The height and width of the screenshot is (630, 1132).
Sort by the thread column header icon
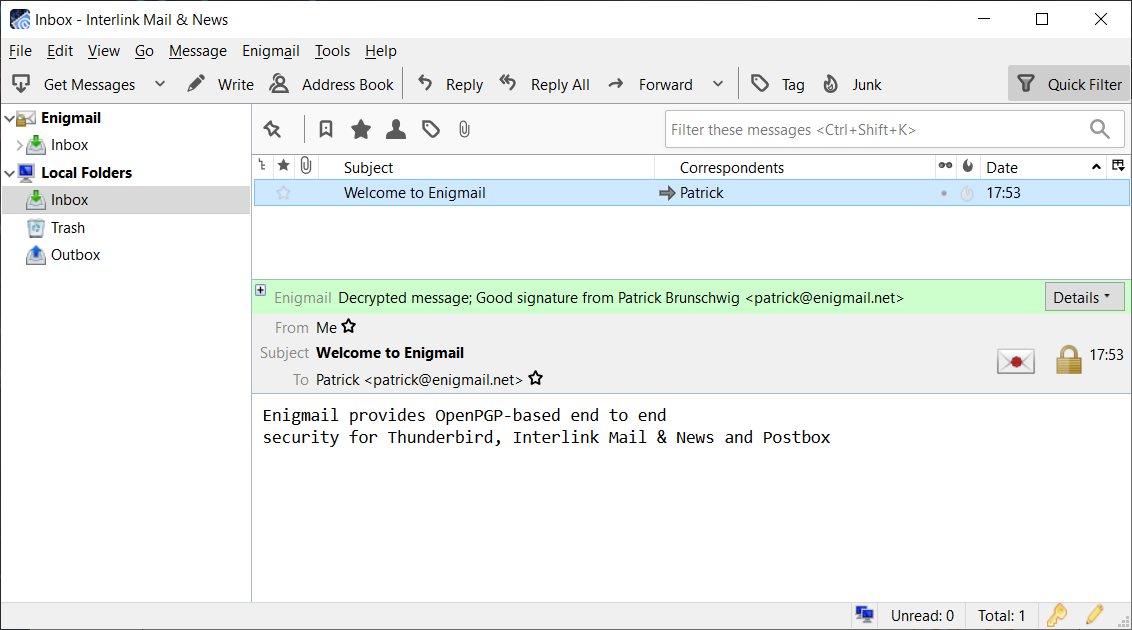pyautogui.click(x=261, y=167)
